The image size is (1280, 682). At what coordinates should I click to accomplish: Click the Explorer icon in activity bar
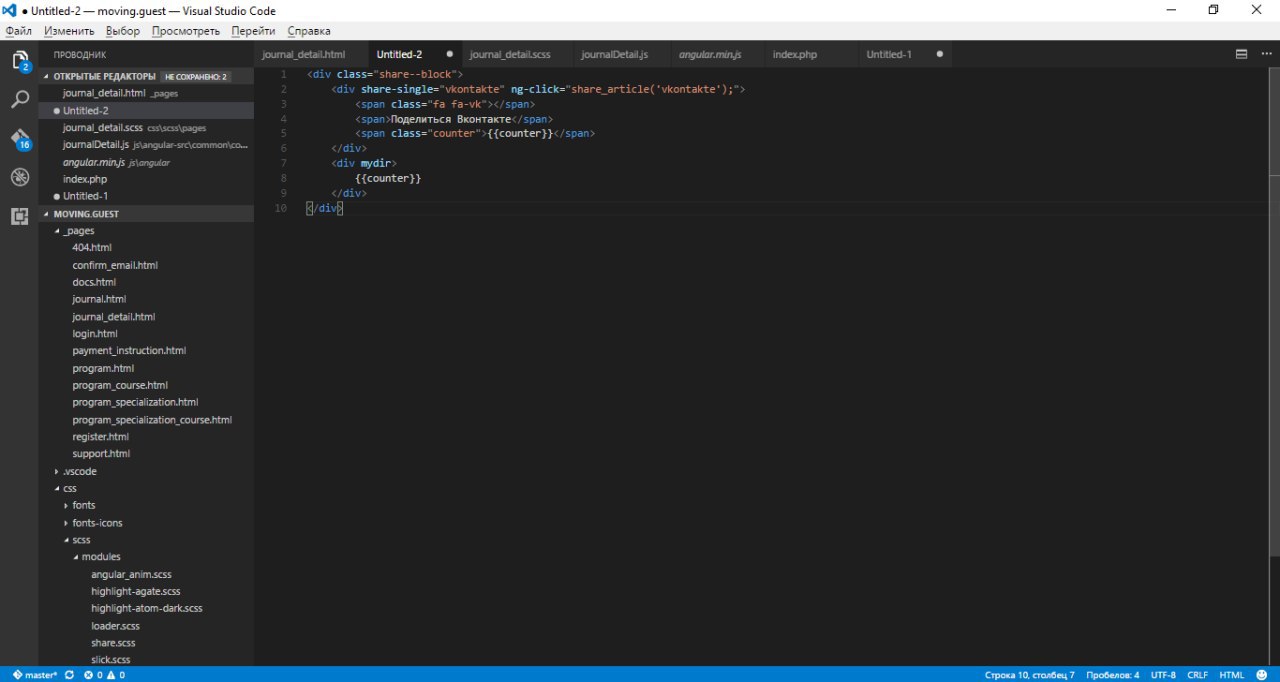tap(19, 61)
